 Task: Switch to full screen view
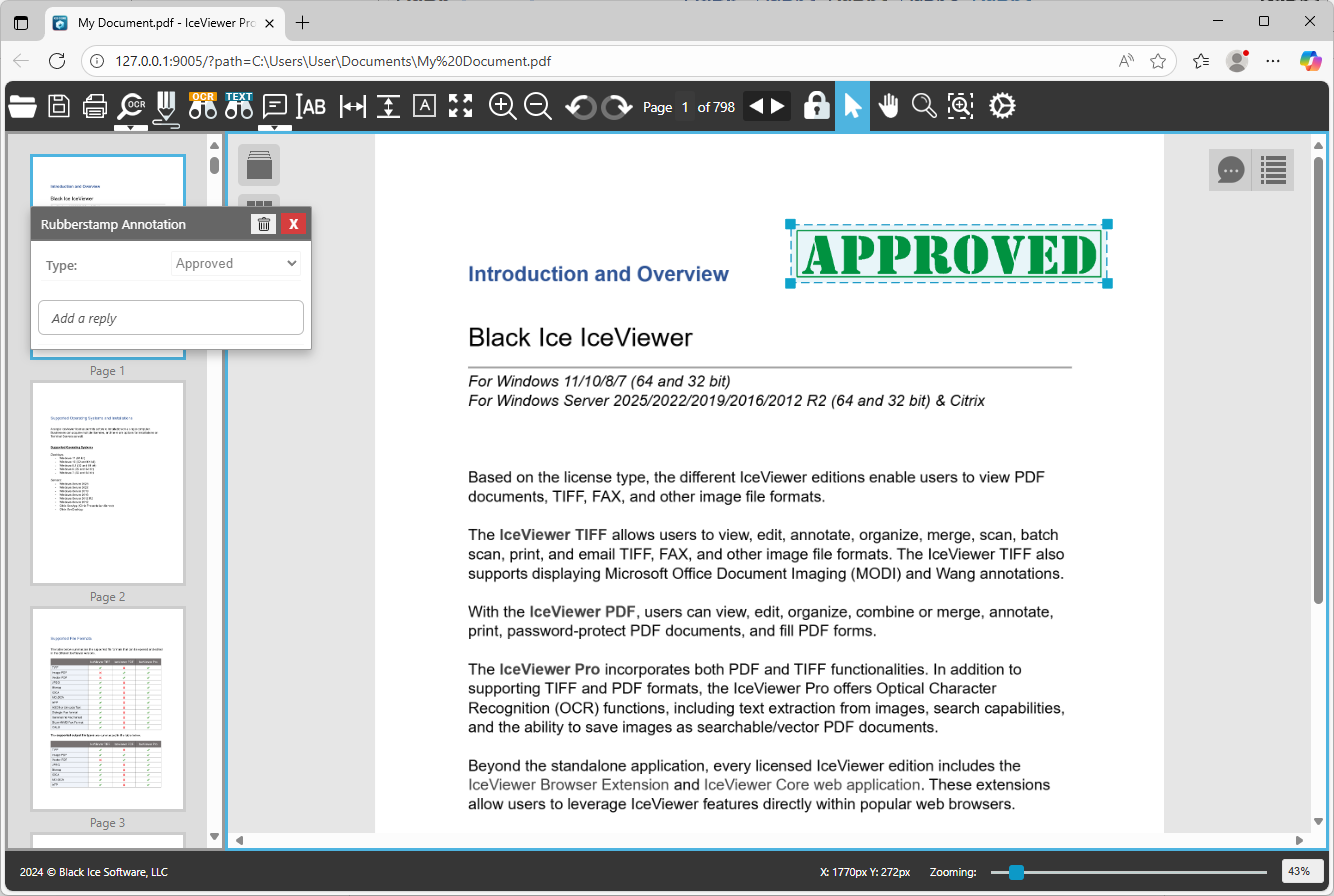(460, 106)
